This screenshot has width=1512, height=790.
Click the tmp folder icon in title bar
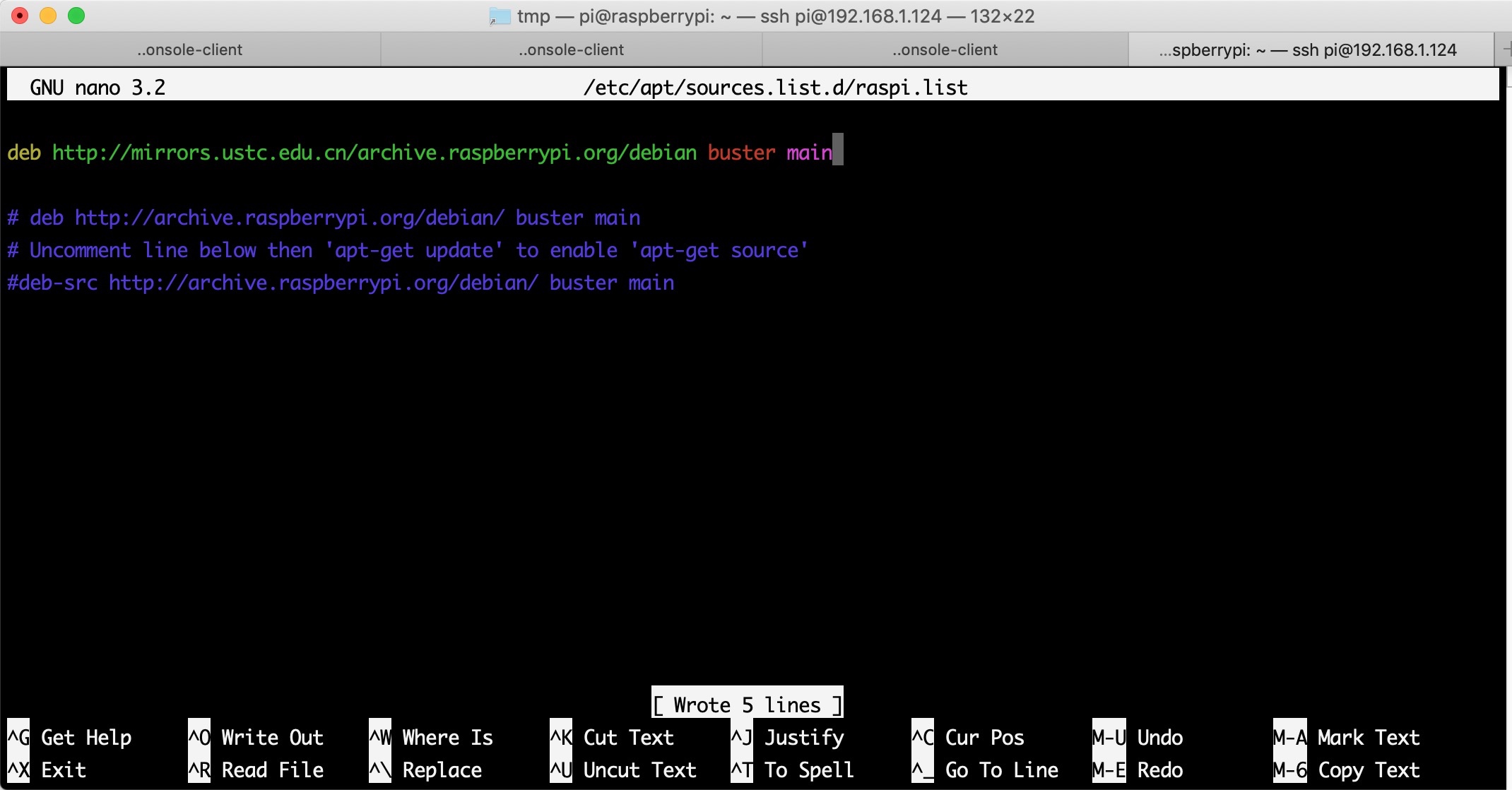point(500,16)
